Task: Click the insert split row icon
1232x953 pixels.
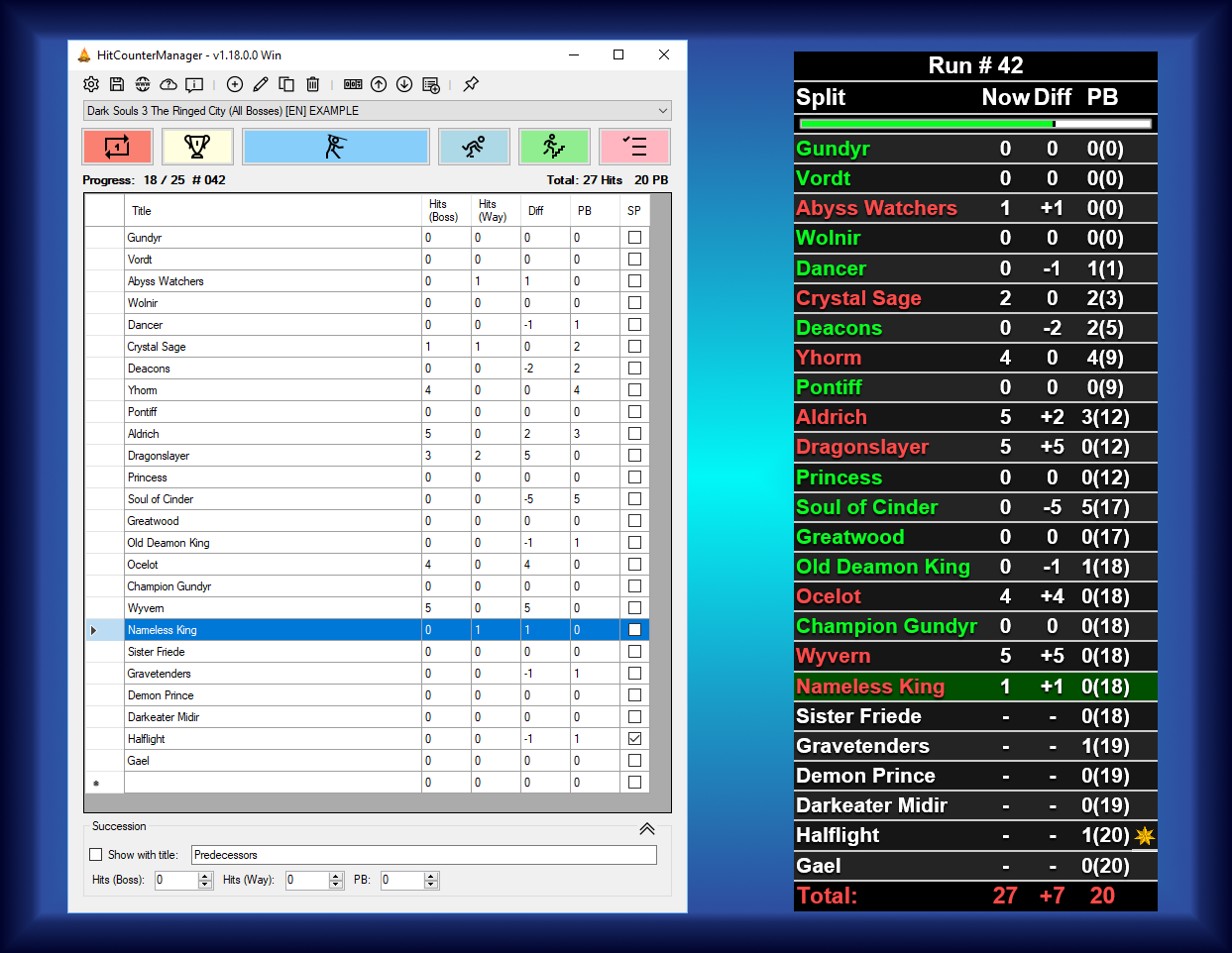Action: click(x=431, y=84)
